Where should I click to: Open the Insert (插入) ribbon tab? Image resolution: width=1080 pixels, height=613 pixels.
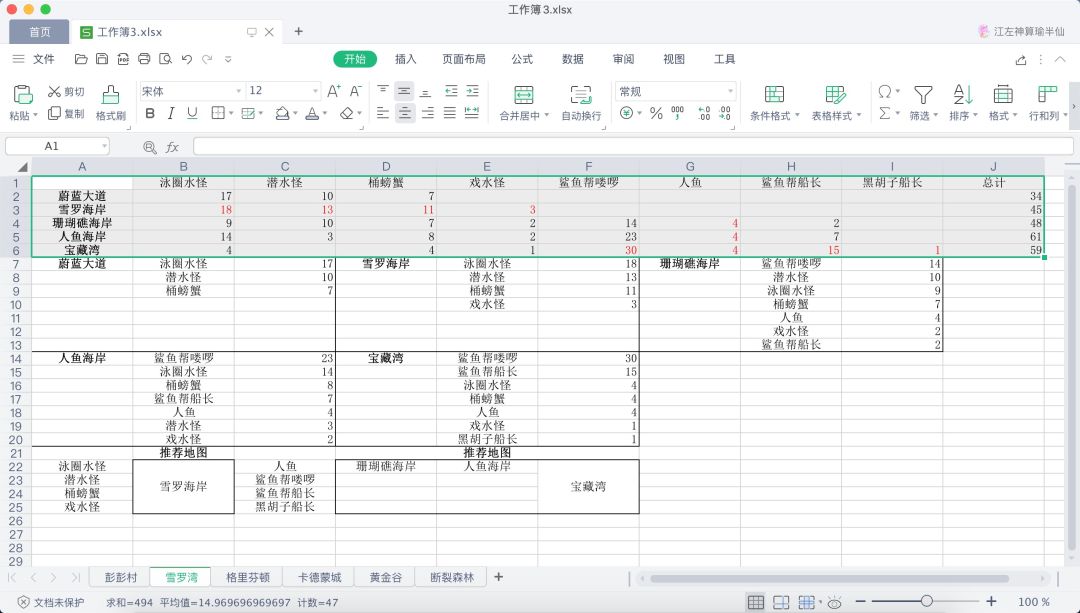tap(405, 59)
